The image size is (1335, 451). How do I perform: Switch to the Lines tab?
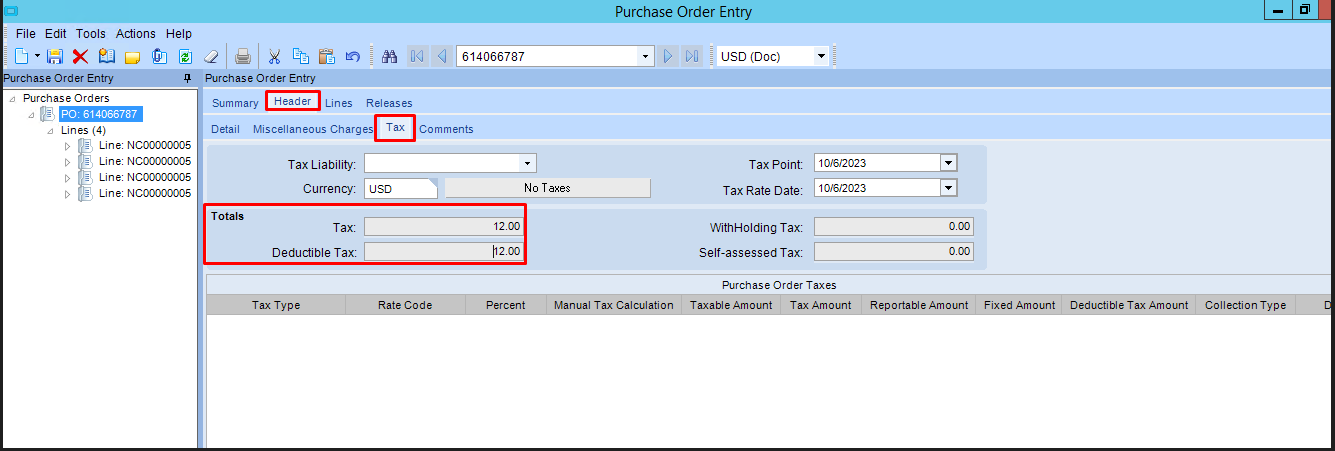point(339,103)
